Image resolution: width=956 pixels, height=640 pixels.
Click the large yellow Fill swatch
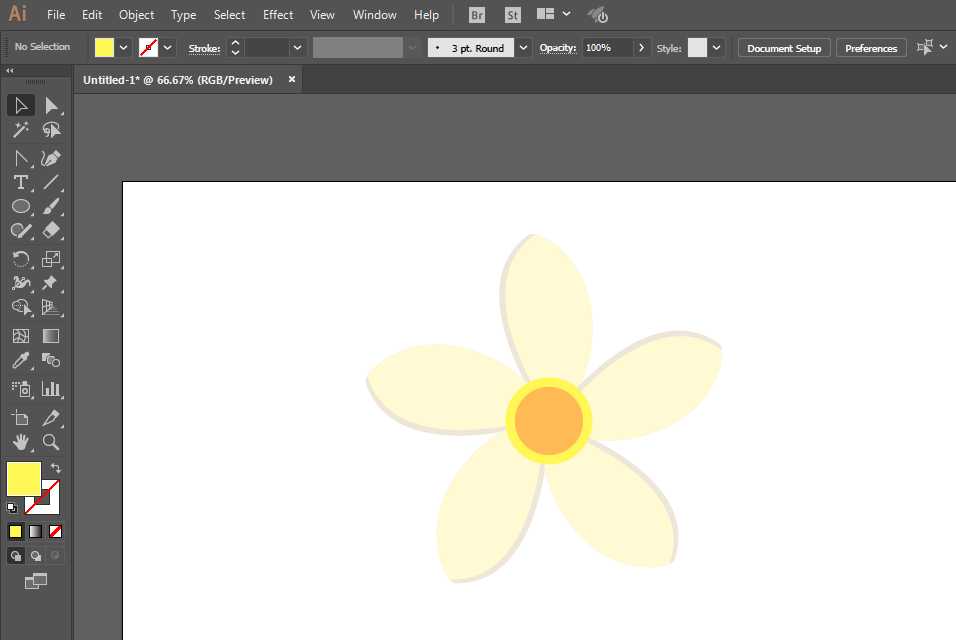24,479
